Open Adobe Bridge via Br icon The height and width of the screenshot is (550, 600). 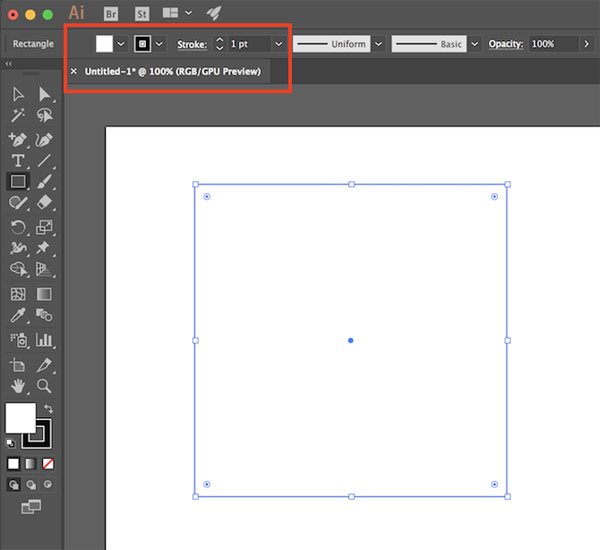click(x=112, y=14)
